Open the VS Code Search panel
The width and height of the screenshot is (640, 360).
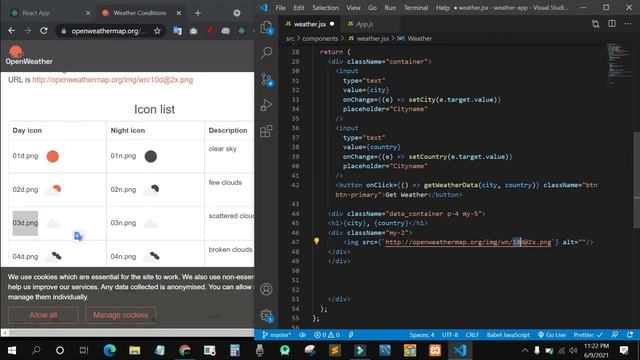(x=267, y=52)
